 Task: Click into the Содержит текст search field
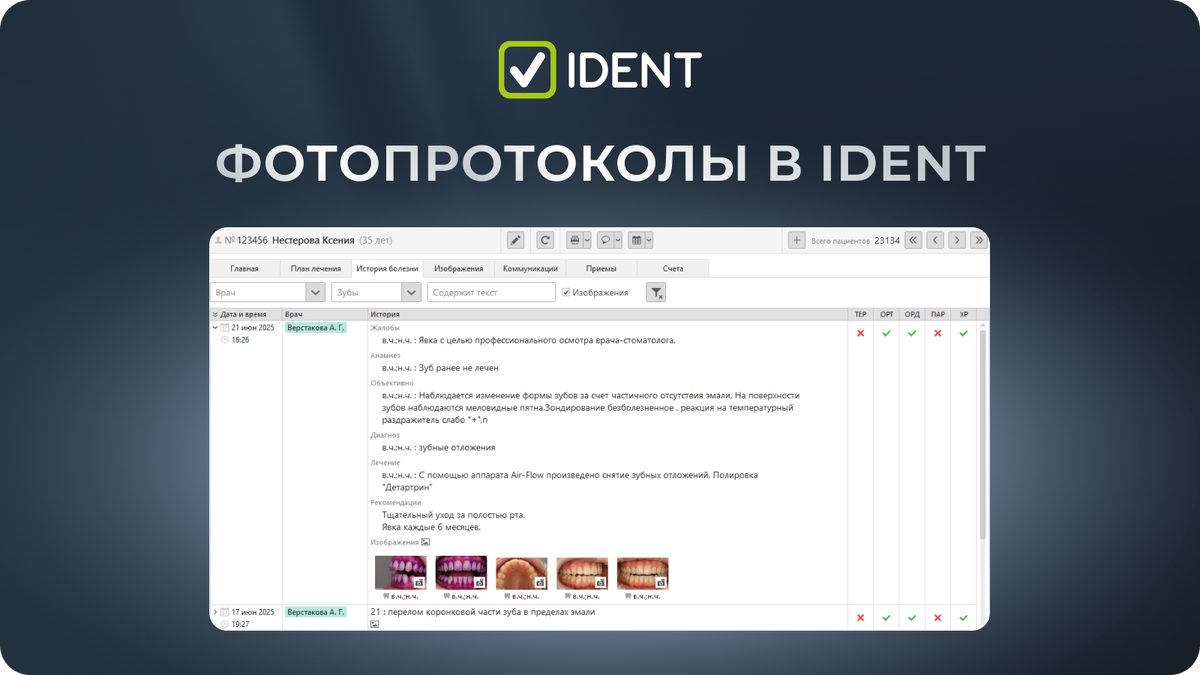491,292
